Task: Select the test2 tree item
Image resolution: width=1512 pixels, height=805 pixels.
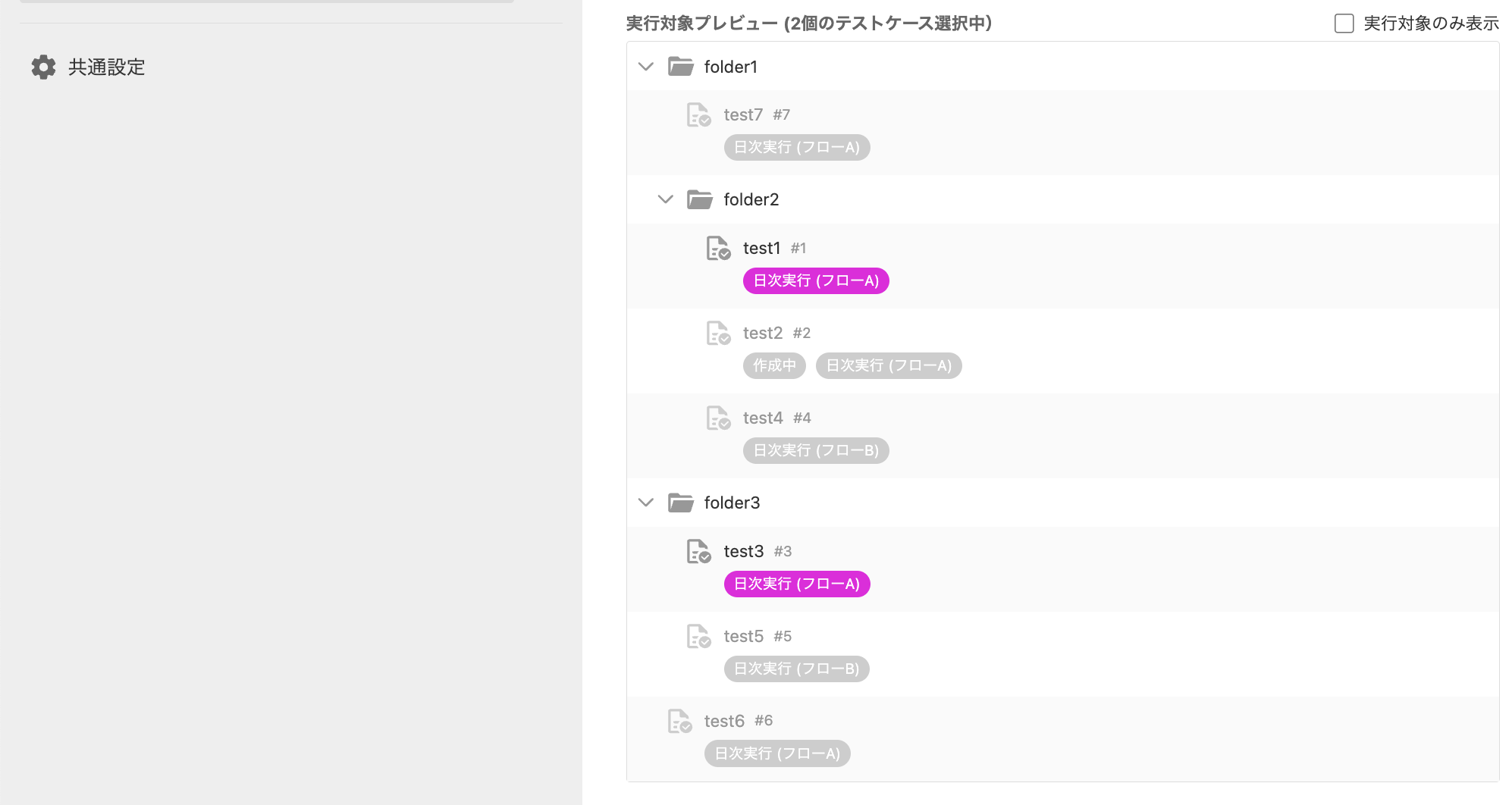Action: [x=1062, y=350]
